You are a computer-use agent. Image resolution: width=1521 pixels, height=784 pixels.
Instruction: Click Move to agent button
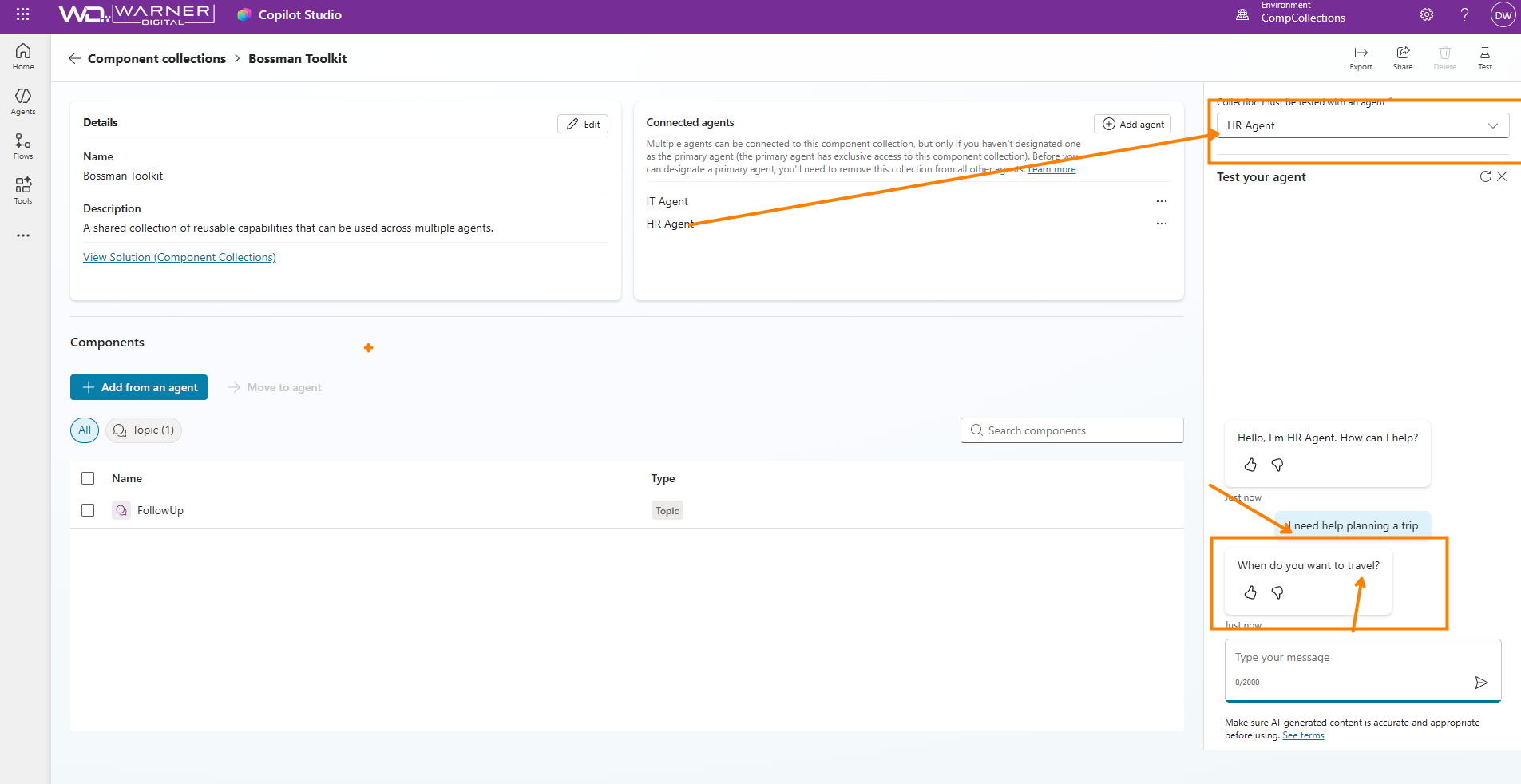point(275,387)
